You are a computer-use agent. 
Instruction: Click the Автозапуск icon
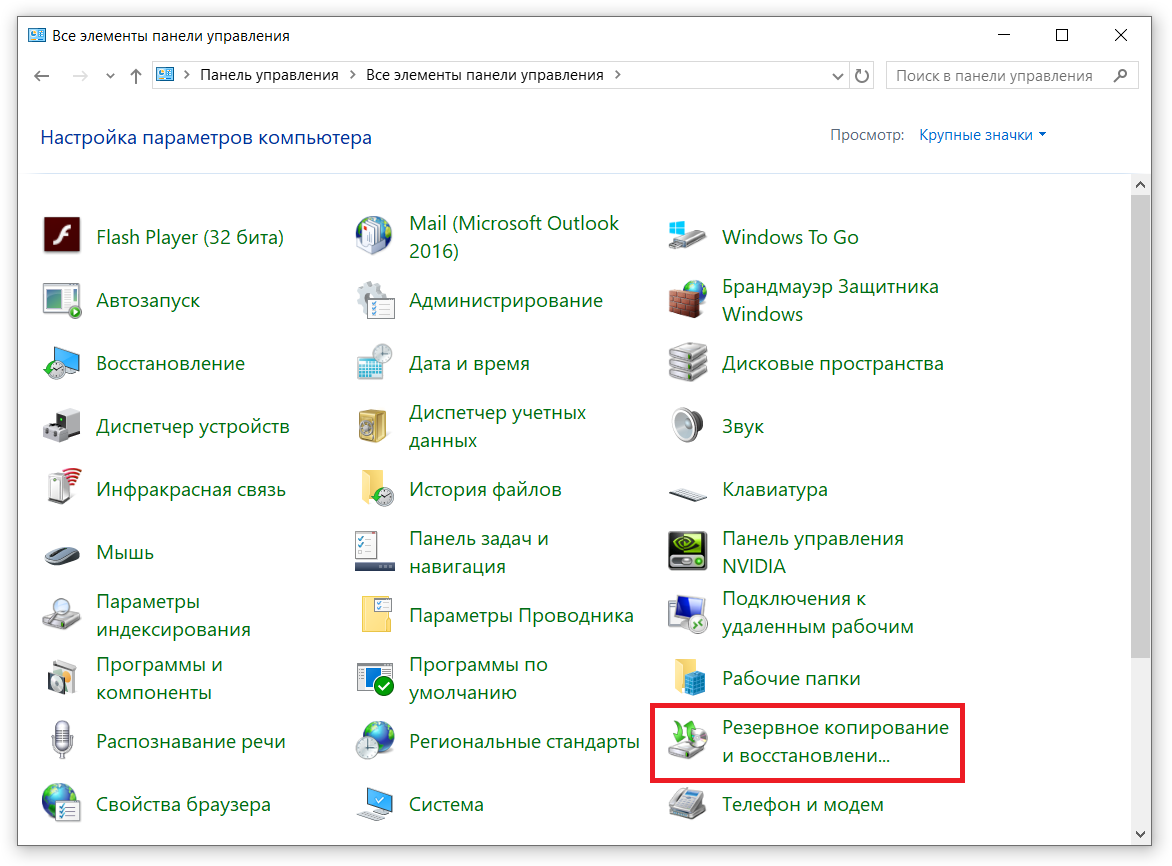pyautogui.click(x=62, y=300)
